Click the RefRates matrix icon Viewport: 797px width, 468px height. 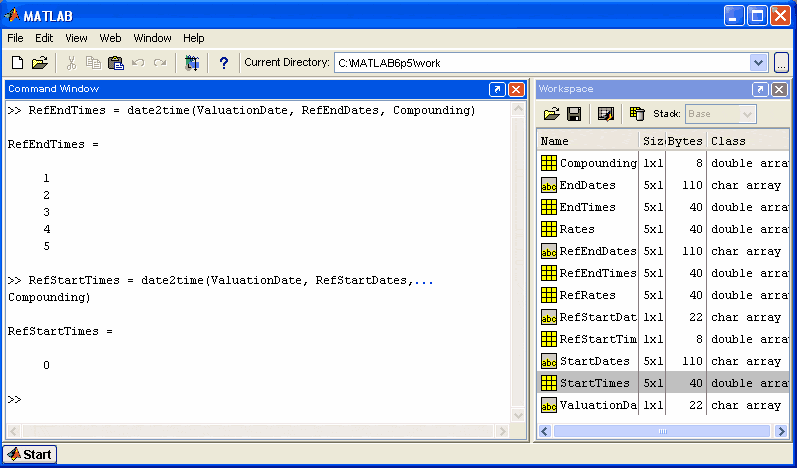coord(549,295)
